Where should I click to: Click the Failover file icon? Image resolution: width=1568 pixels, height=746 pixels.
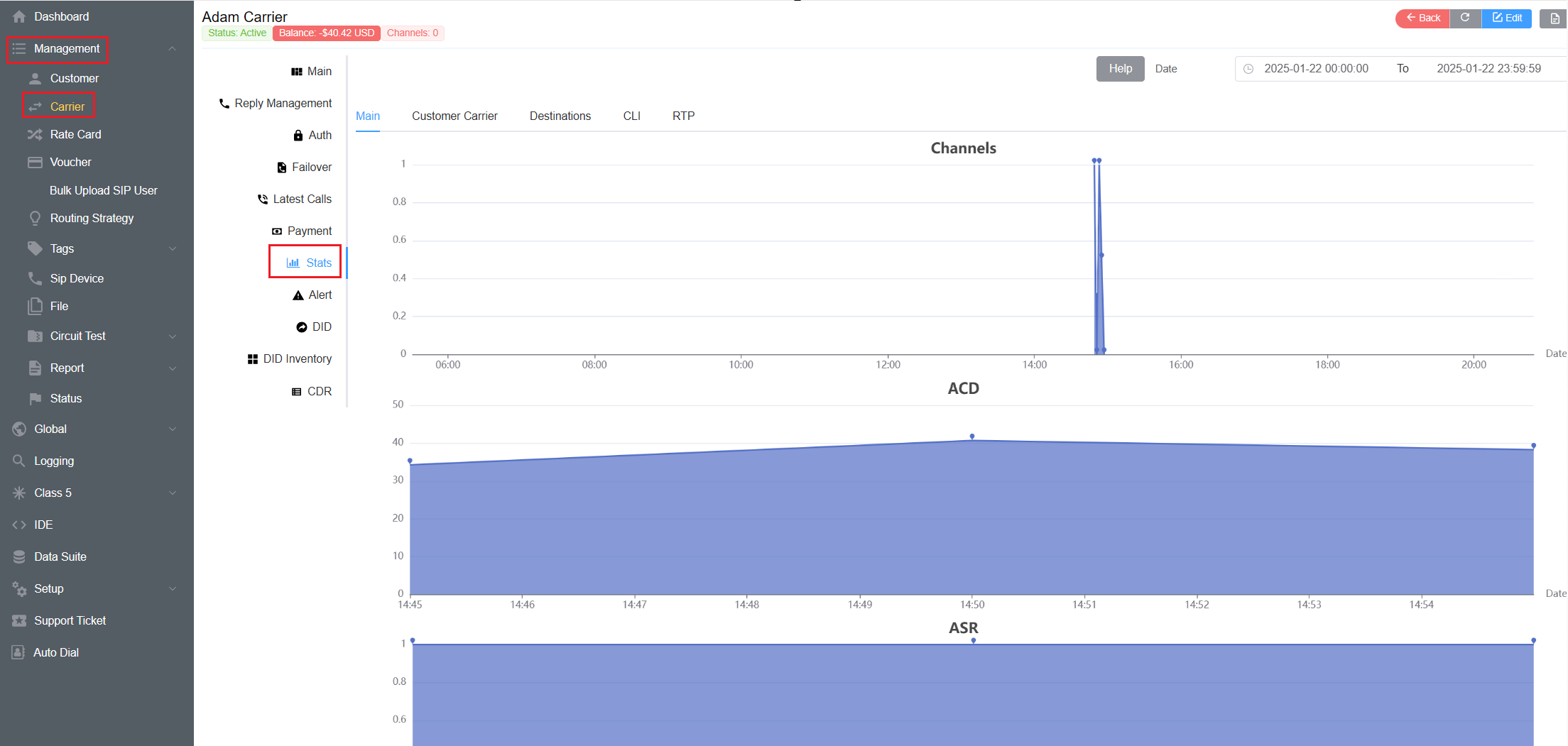pos(282,168)
